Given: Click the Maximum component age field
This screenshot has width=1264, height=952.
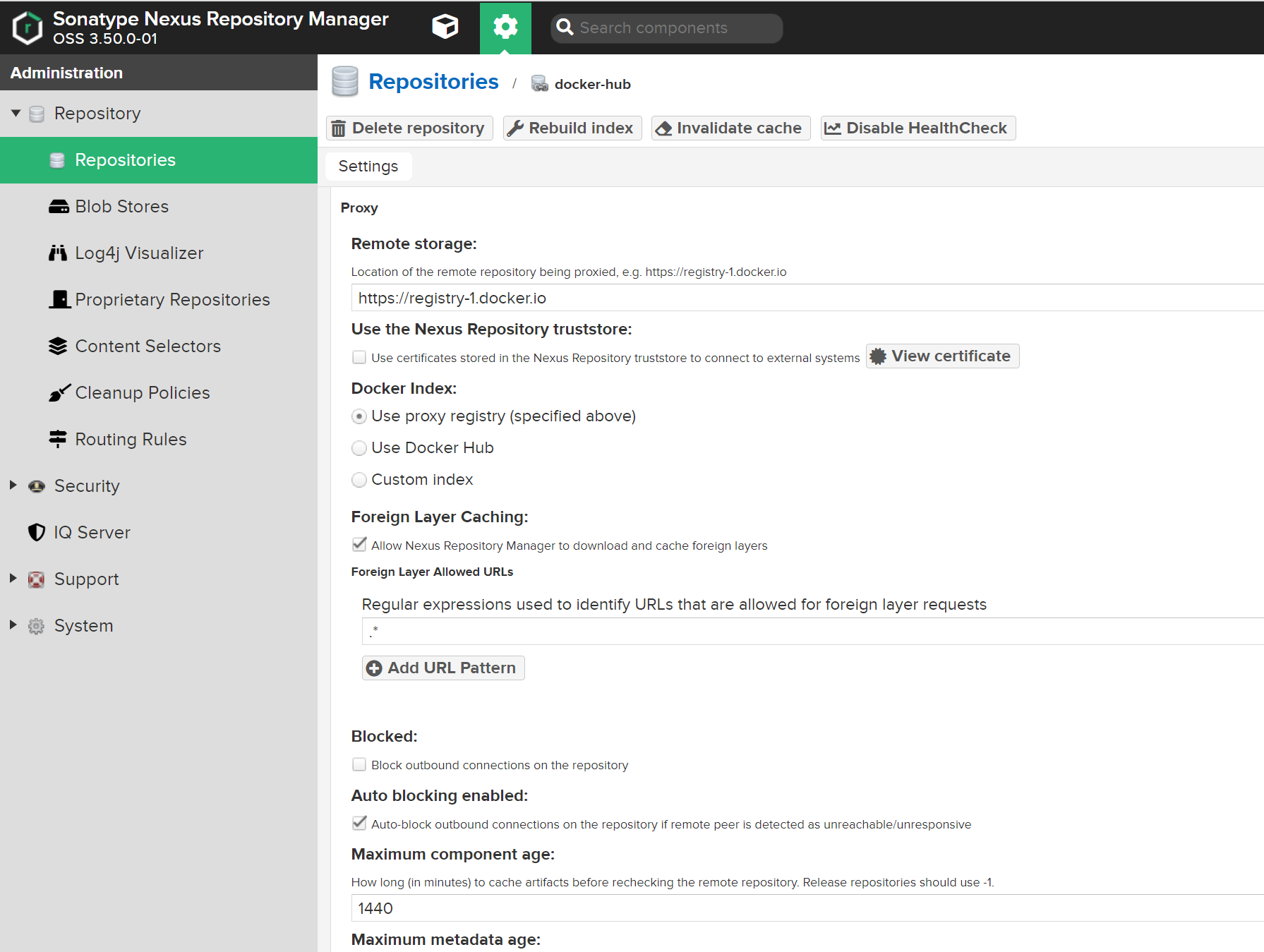Looking at the screenshot, I should (807, 908).
